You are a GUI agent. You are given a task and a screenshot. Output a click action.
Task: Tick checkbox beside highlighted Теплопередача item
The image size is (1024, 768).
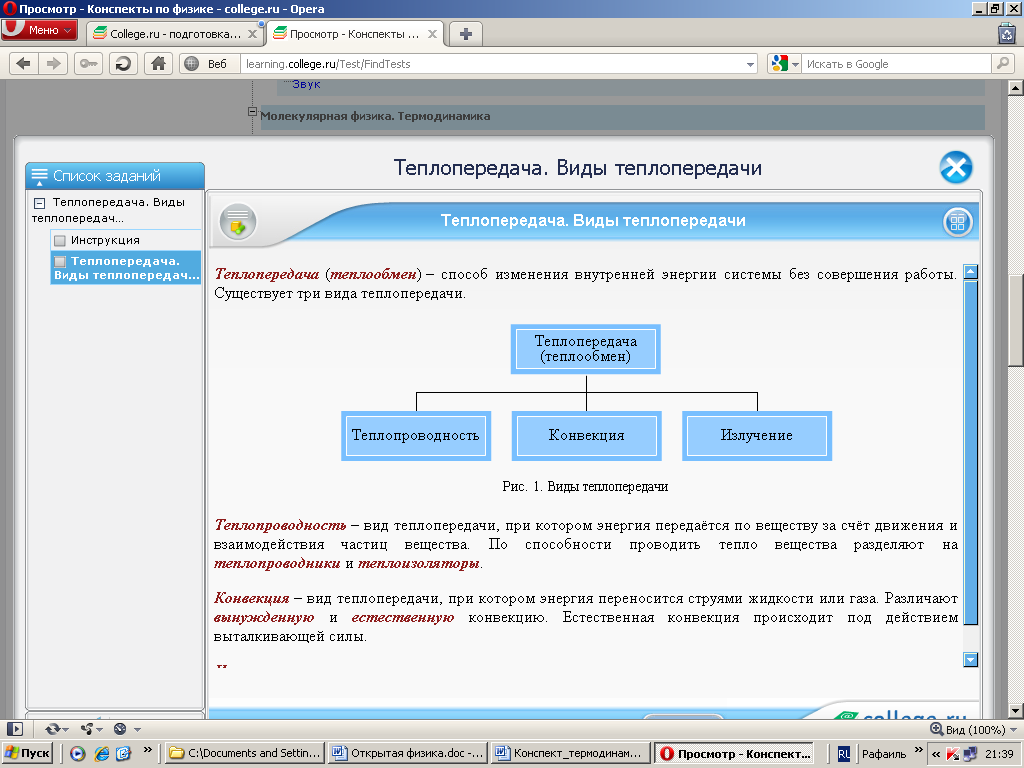60,262
